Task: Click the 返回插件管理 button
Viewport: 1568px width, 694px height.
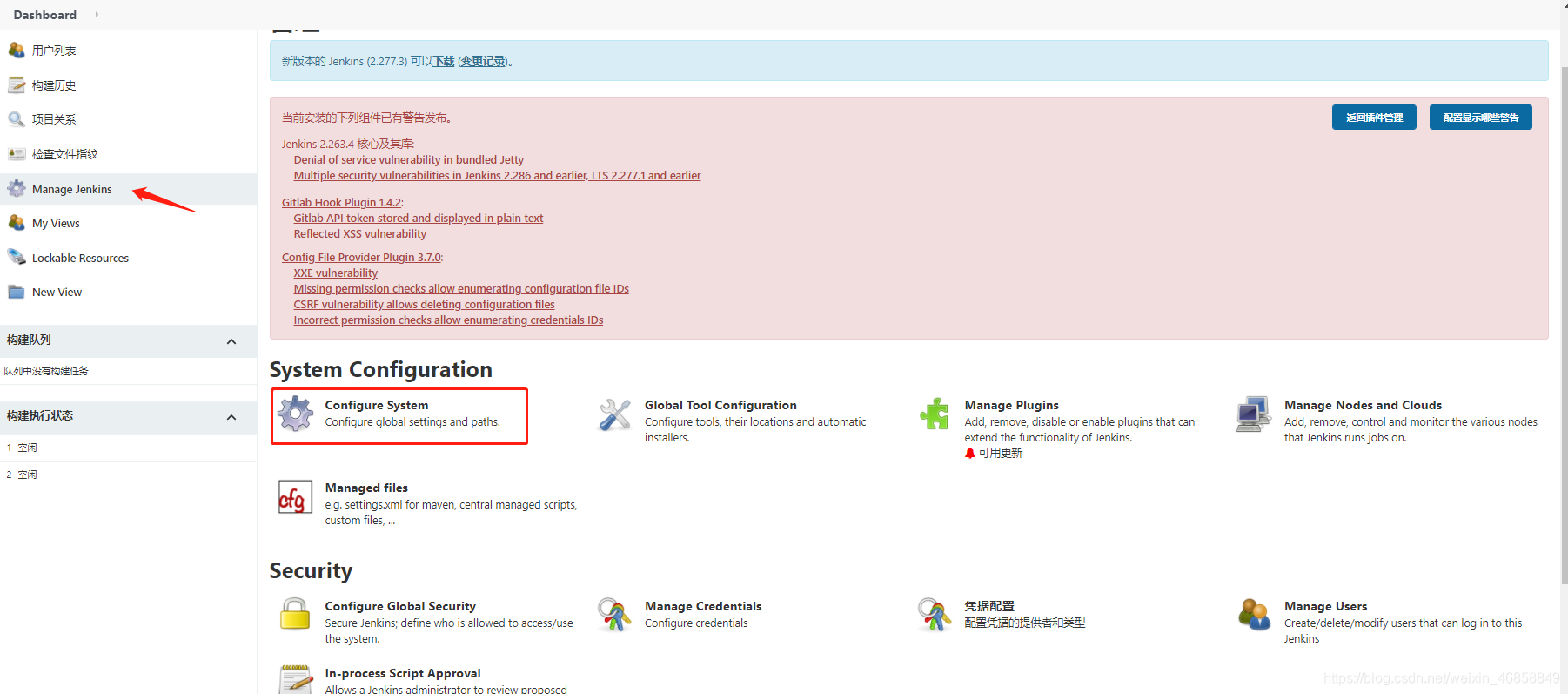Action: [x=1374, y=118]
